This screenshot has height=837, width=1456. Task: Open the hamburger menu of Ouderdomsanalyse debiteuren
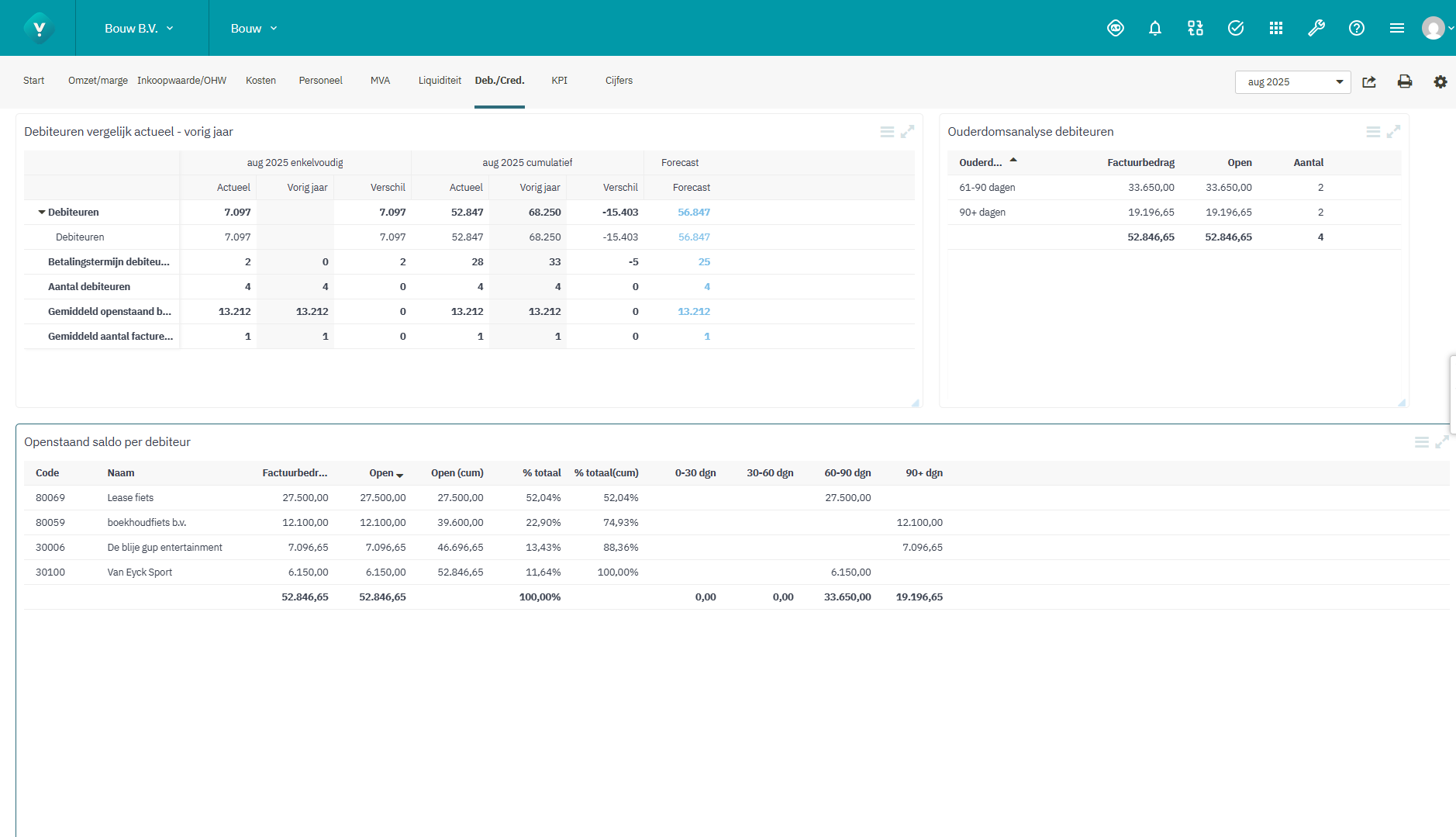[1373, 131]
